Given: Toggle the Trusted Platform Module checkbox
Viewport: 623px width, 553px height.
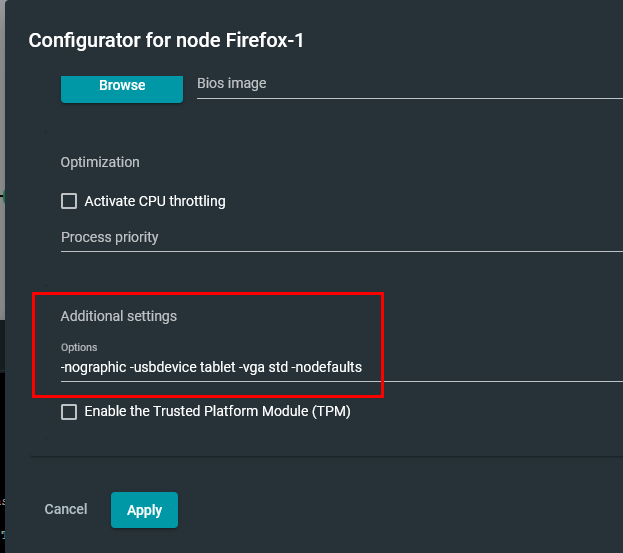Looking at the screenshot, I should (69, 411).
